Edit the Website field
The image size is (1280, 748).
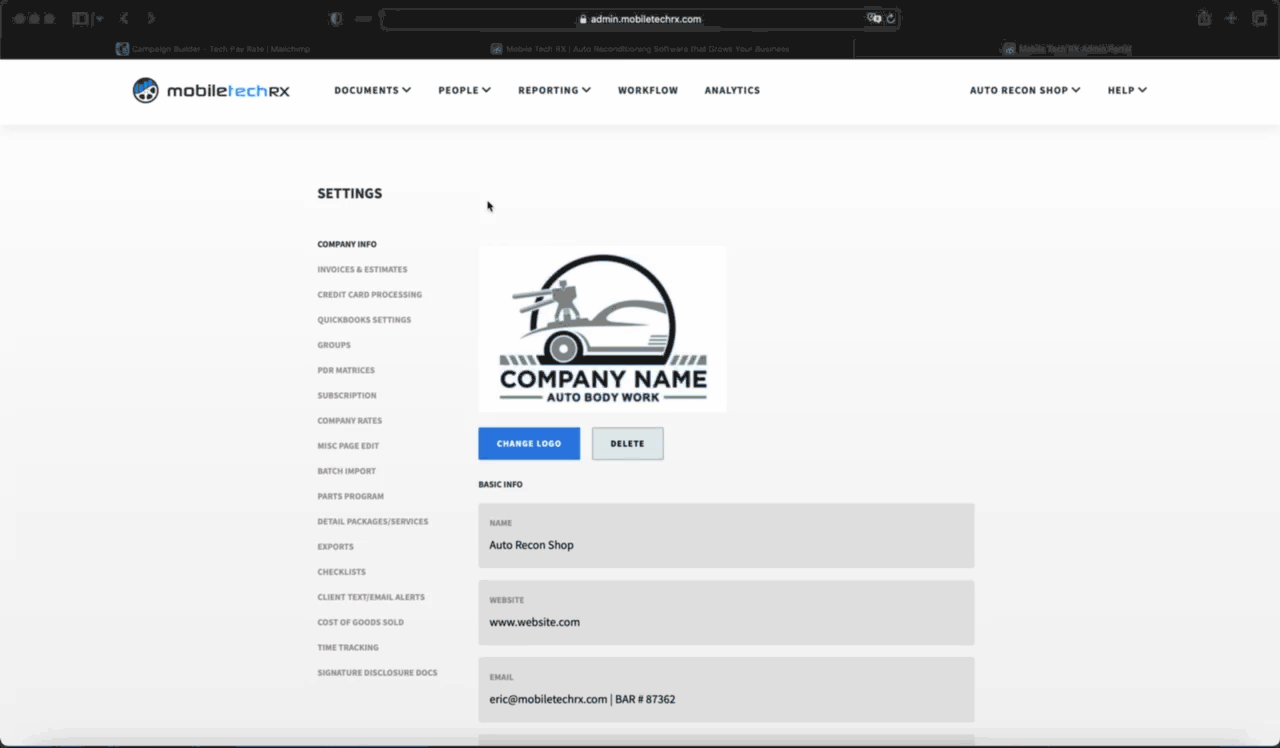[726, 613]
